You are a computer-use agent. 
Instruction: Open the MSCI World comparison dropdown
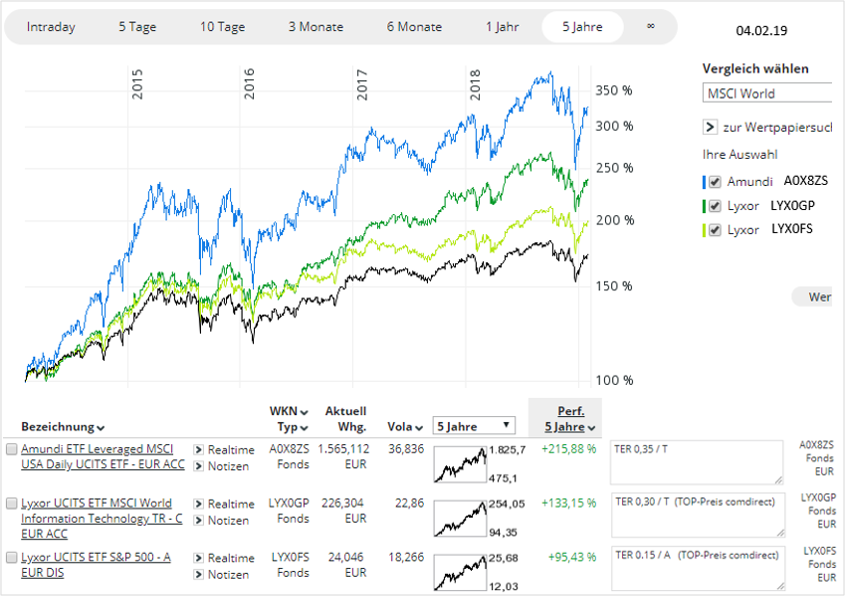[767, 94]
